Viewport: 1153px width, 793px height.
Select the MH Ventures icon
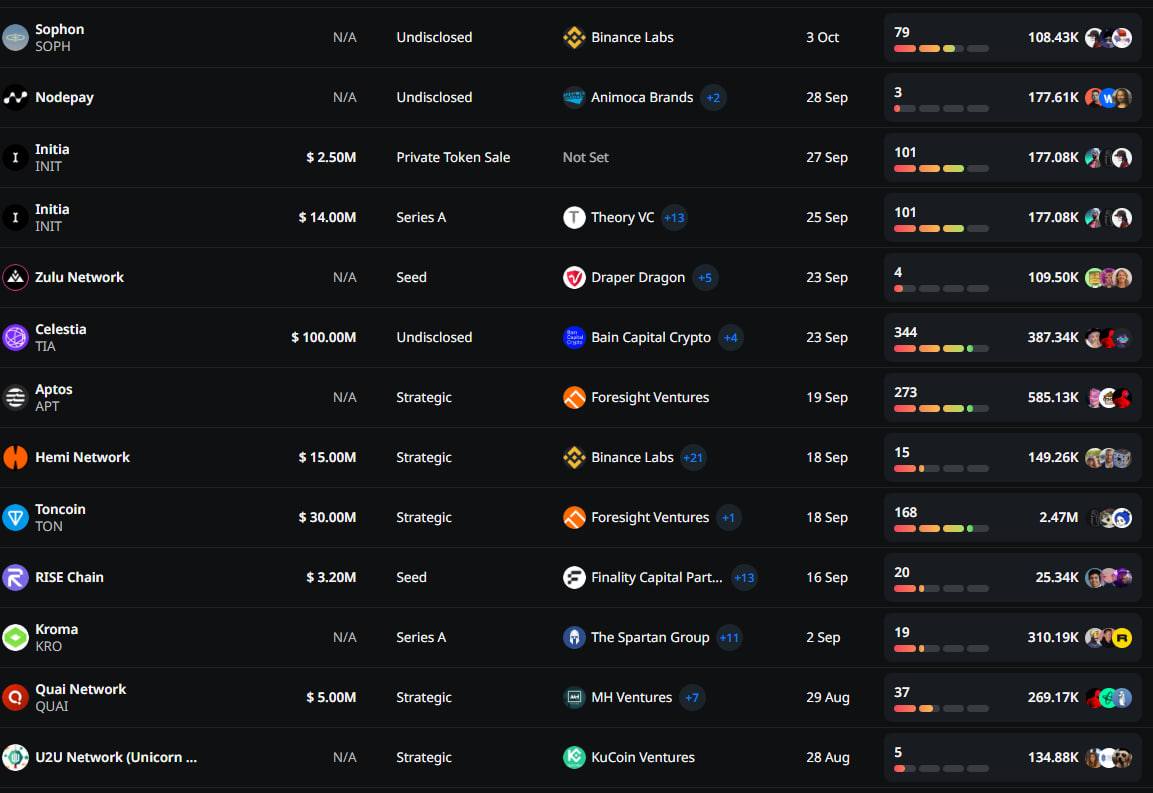[x=574, y=697]
